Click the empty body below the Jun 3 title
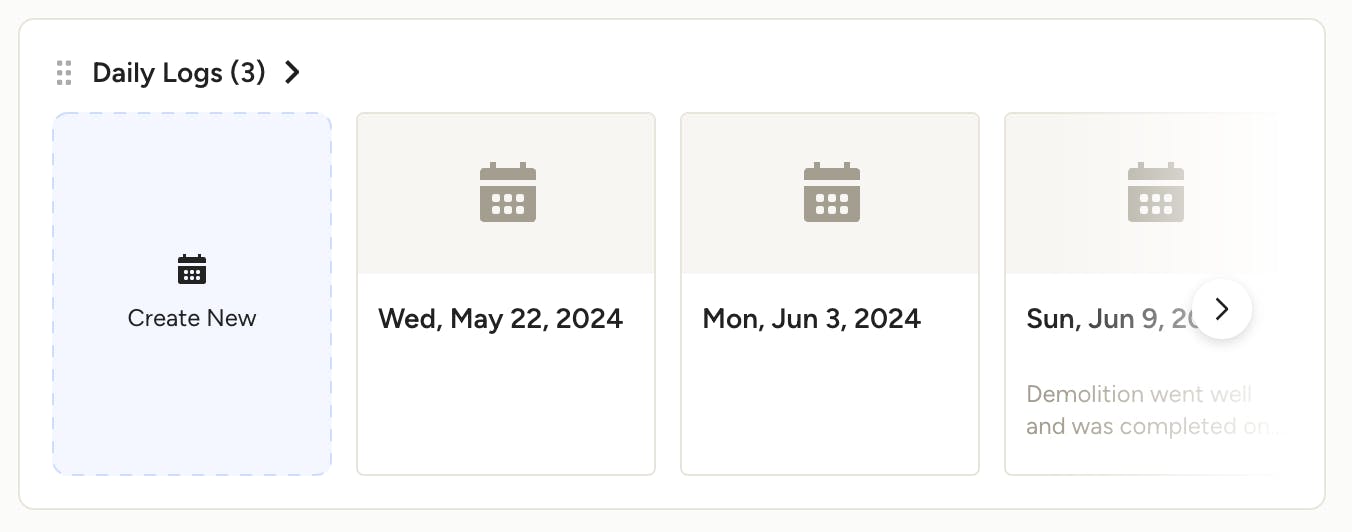Viewport: 1352px width, 532px height. click(830, 410)
